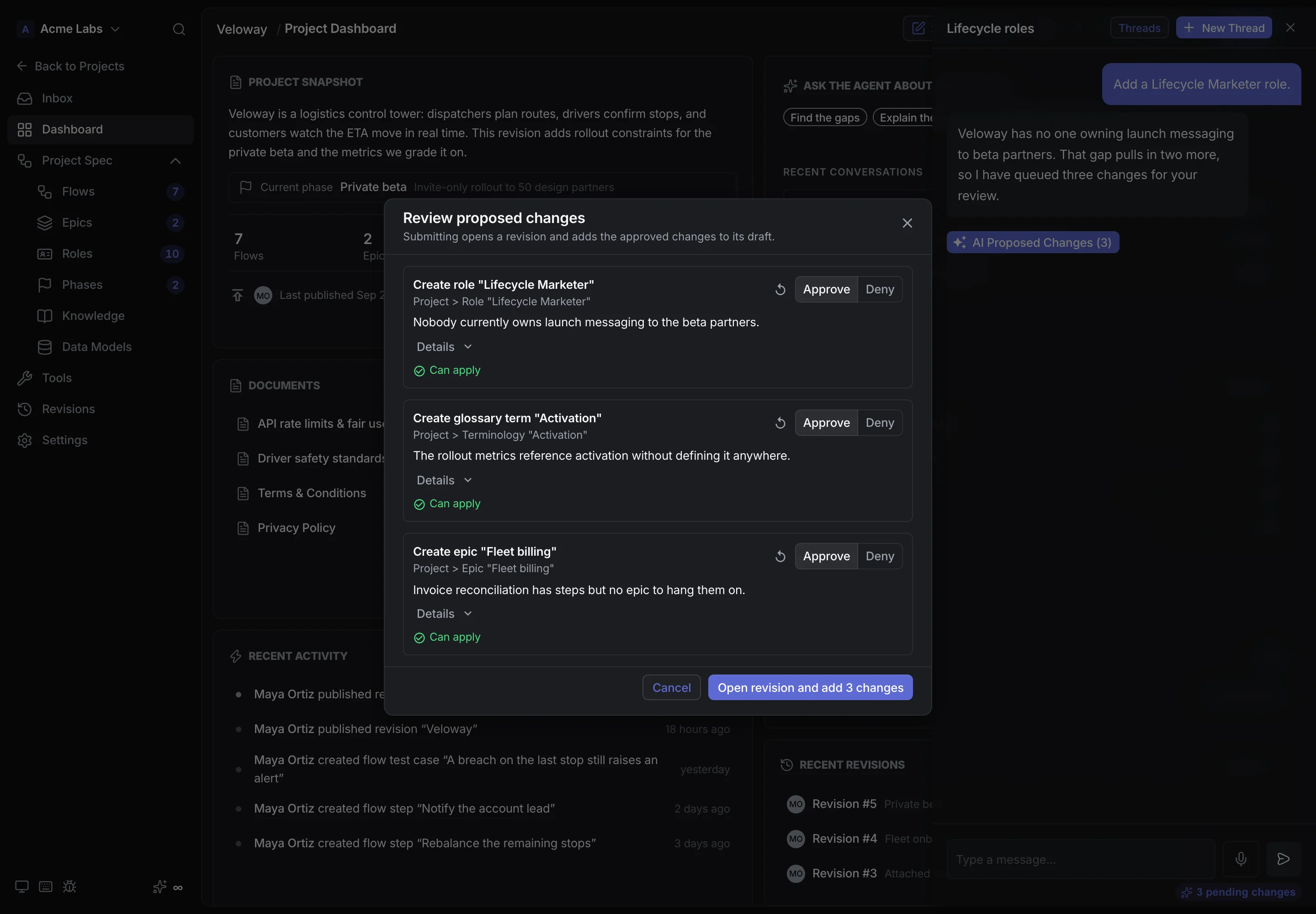1316x914 pixels.
Task: Go Back to Projects
Action: (x=70, y=66)
